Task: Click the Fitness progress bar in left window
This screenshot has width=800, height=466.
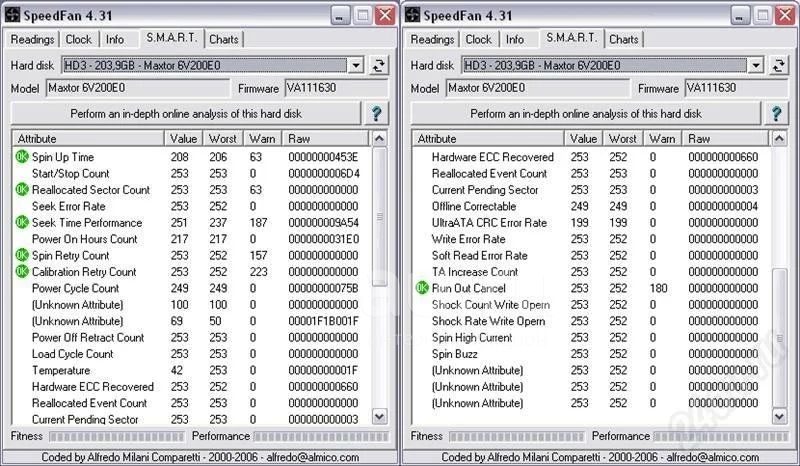Action: pos(116,436)
